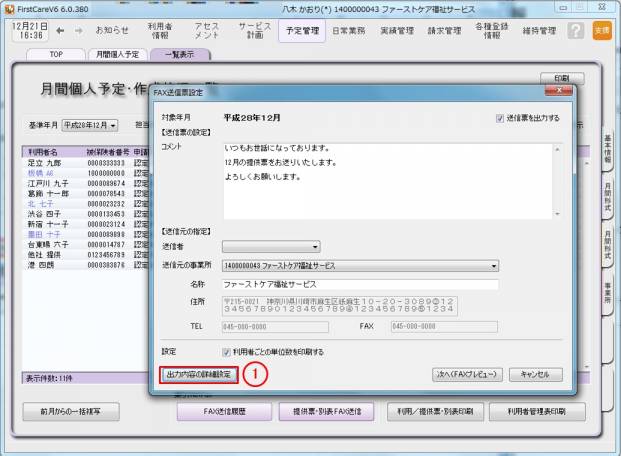Open the help question mark icon
The height and width of the screenshot is (456, 621).
tap(575, 31)
